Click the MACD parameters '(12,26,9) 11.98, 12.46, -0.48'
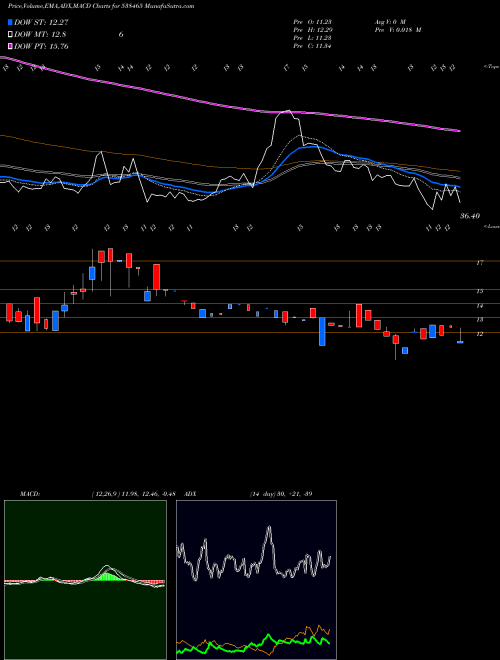Image resolution: width=500 pixels, height=660 pixels. coord(133,494)
